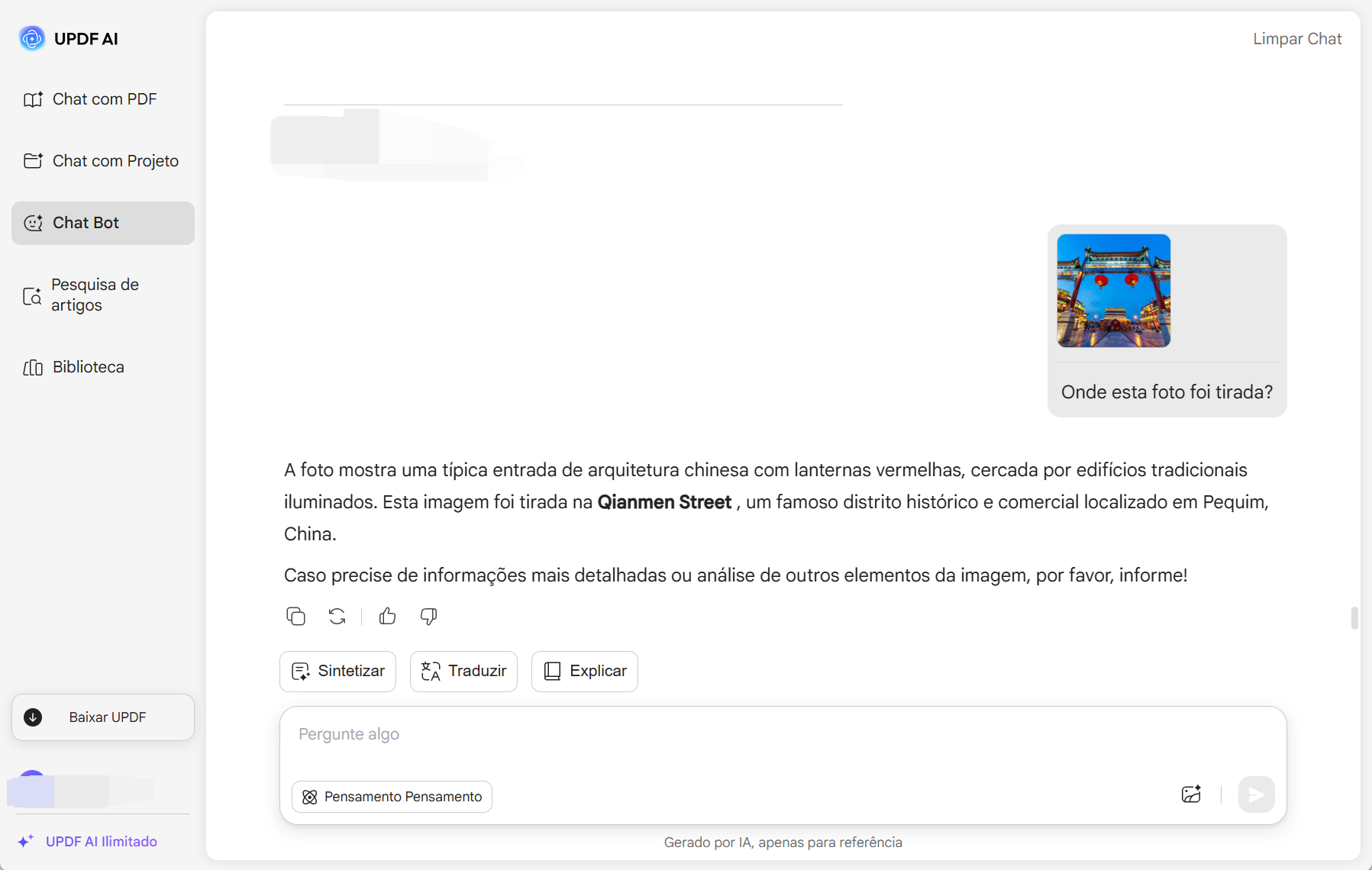Click the send message arrow button
Image resolution: width=1372 pixels, height=870 pixels.
1256,794
